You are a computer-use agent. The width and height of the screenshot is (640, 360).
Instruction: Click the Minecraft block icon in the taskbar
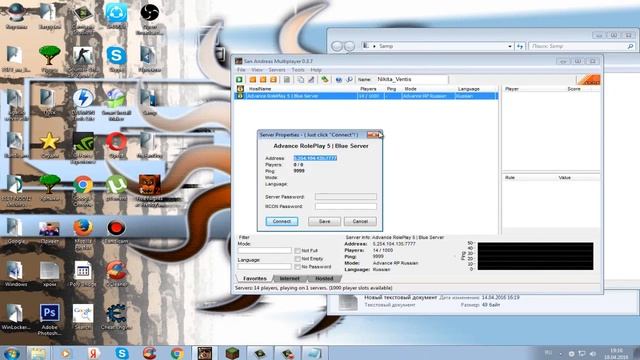232,353
